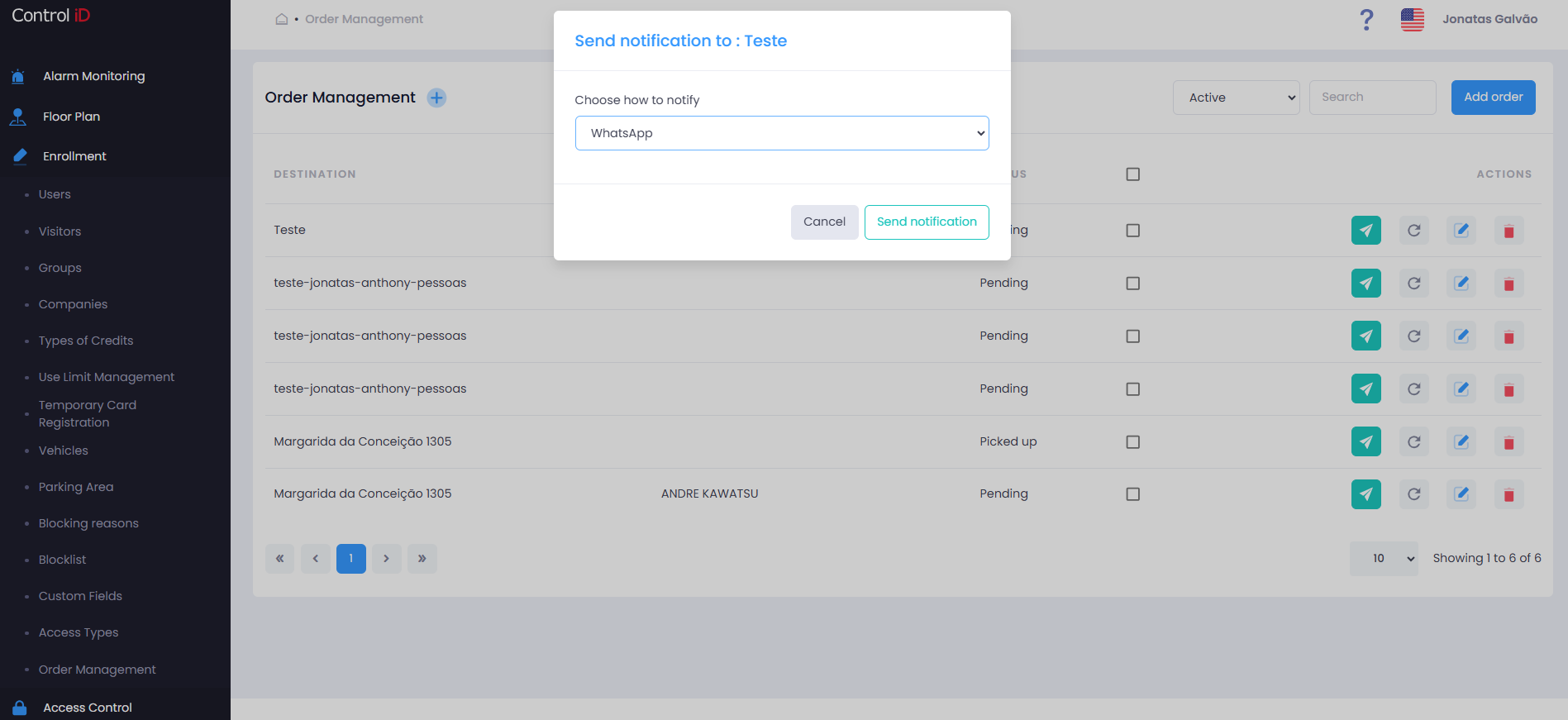The image size is (1568, 720).
Task: Open the help question mark icon
Action: pos(1367,19)
